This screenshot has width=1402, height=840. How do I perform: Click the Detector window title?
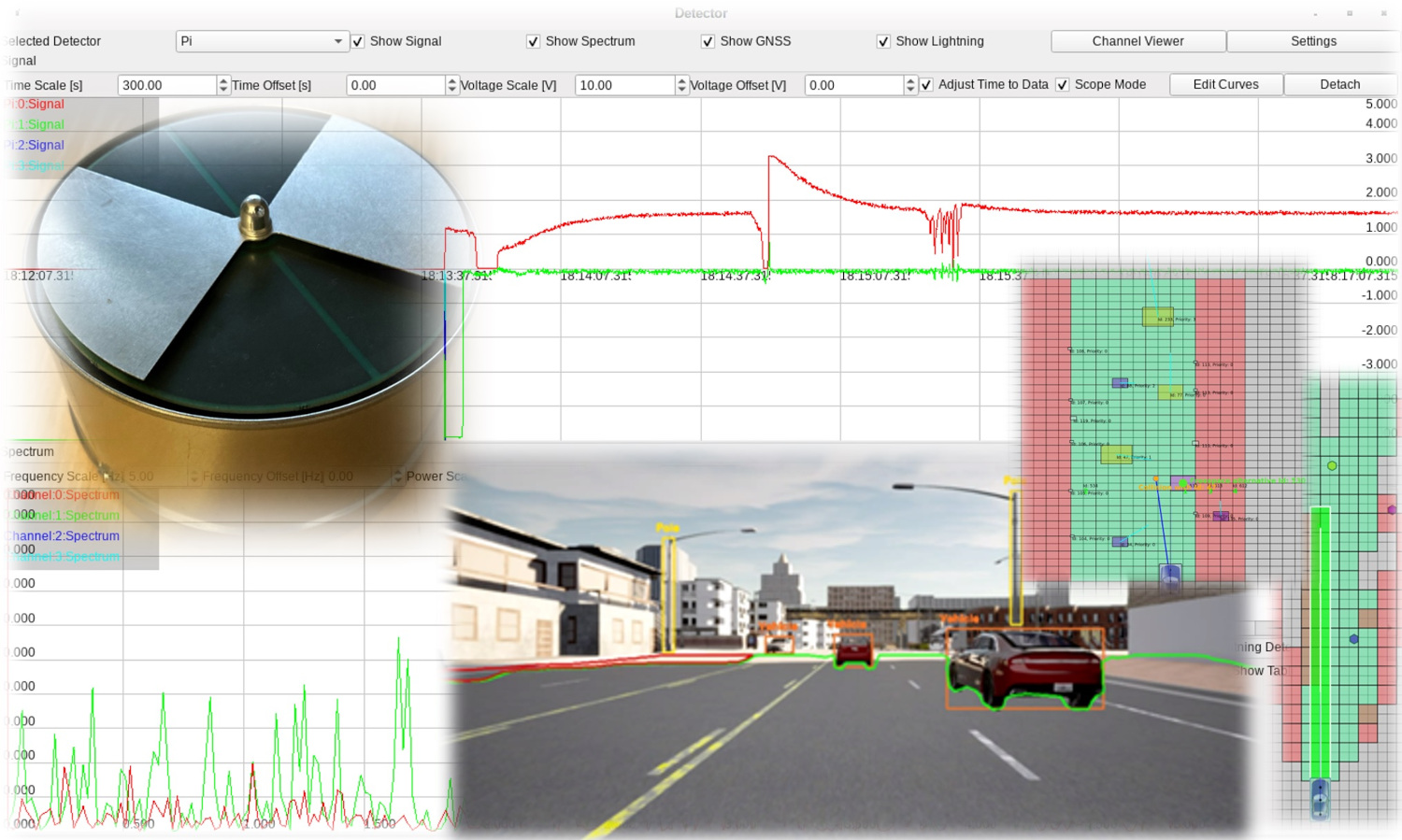(701, 13)
